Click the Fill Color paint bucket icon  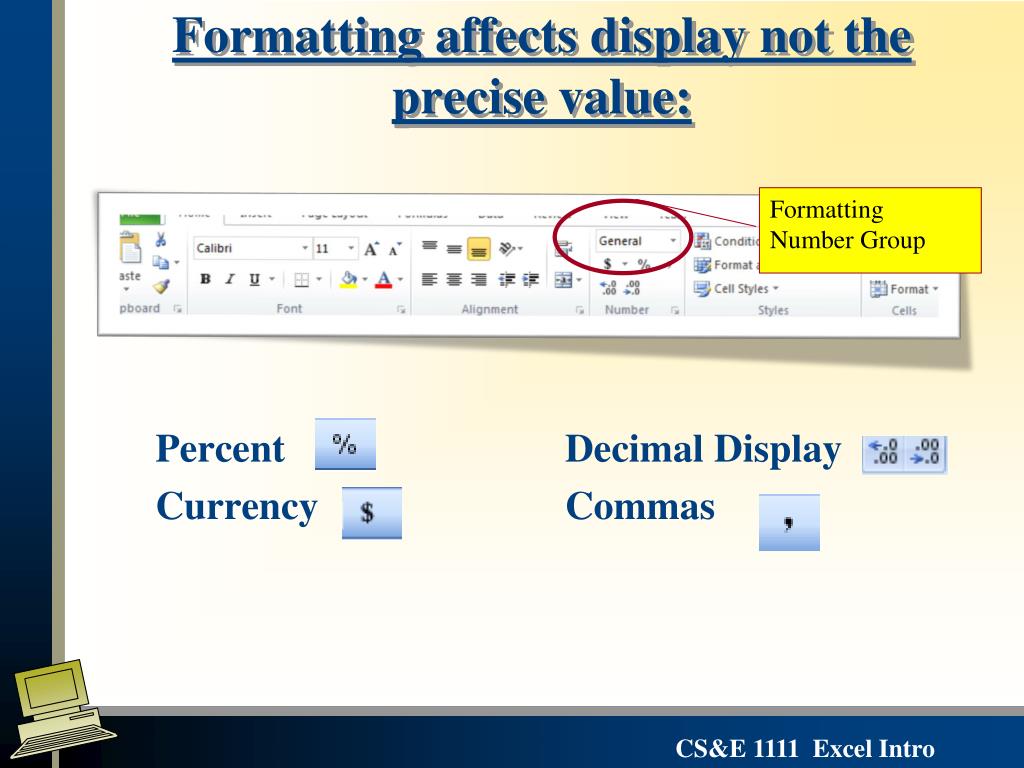coord(349,278)
